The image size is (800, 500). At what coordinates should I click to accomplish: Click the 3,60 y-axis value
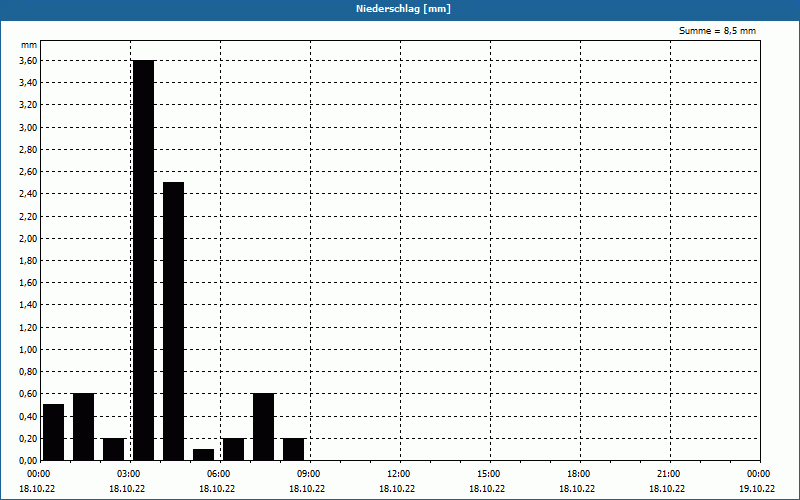28,61
